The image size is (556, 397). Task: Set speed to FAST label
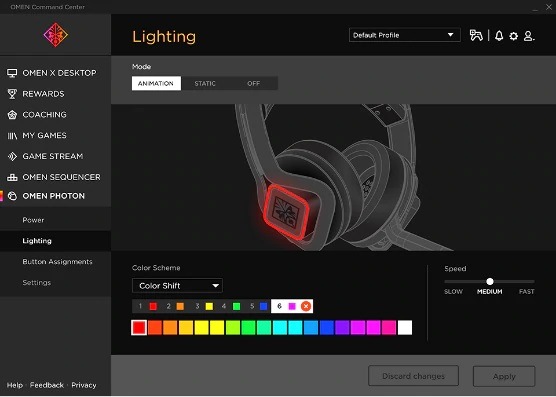pos(527,292)
